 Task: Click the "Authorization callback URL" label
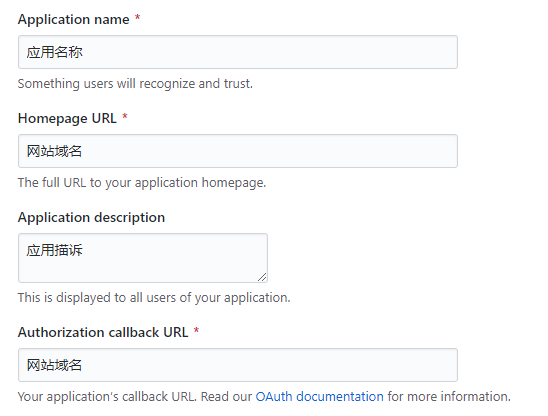pyautogui.click(x=103, y=332)
